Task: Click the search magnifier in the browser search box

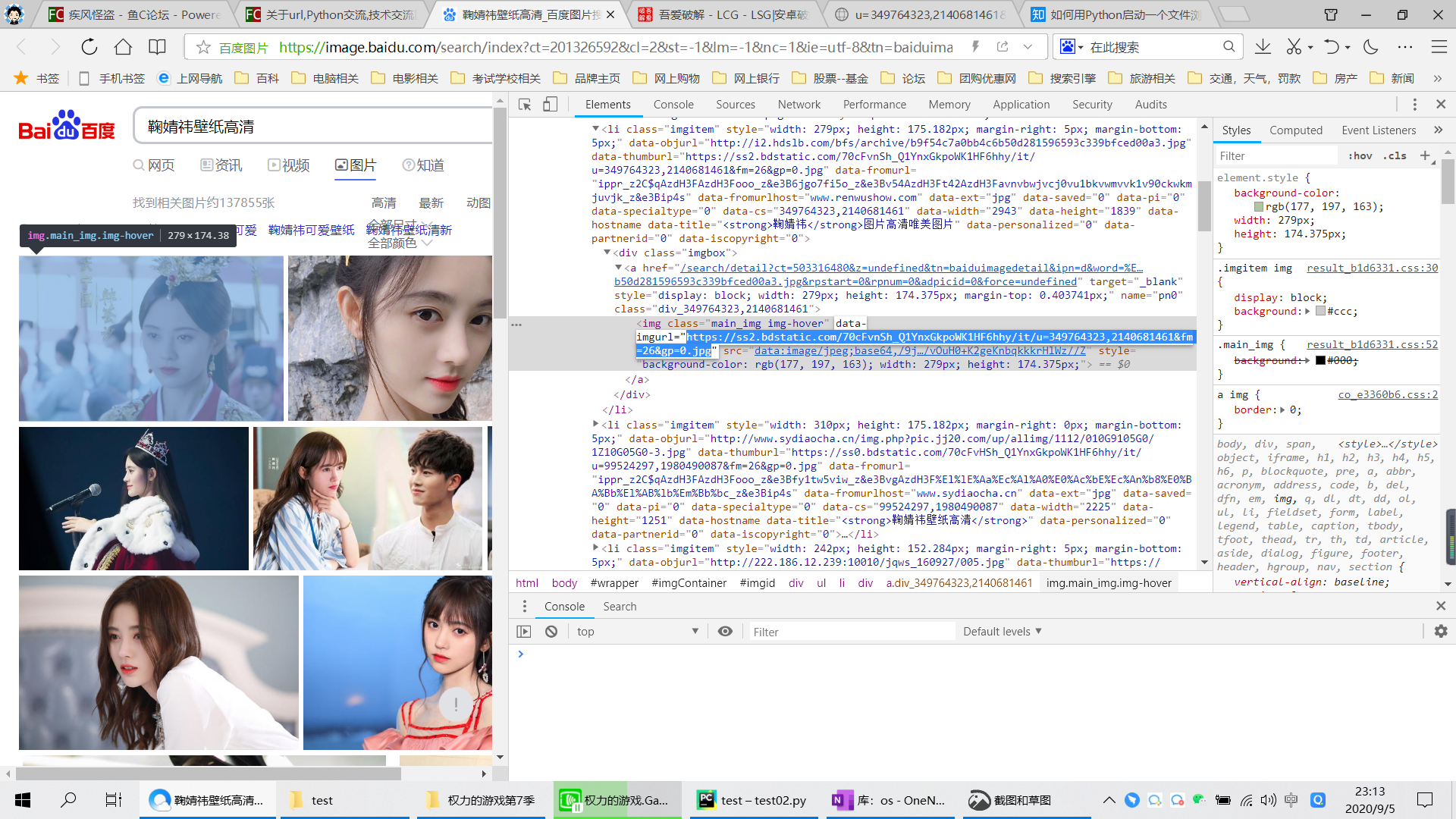Action: point(1228,47)
